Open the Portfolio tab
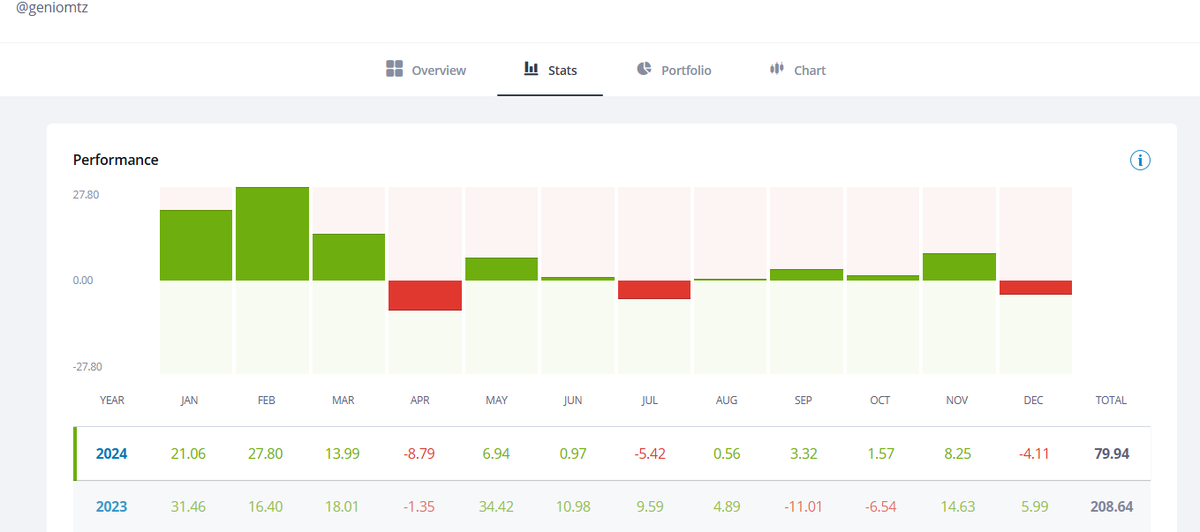The height and width of the screenshot is (532, 1200). click(x=673, y=70)
